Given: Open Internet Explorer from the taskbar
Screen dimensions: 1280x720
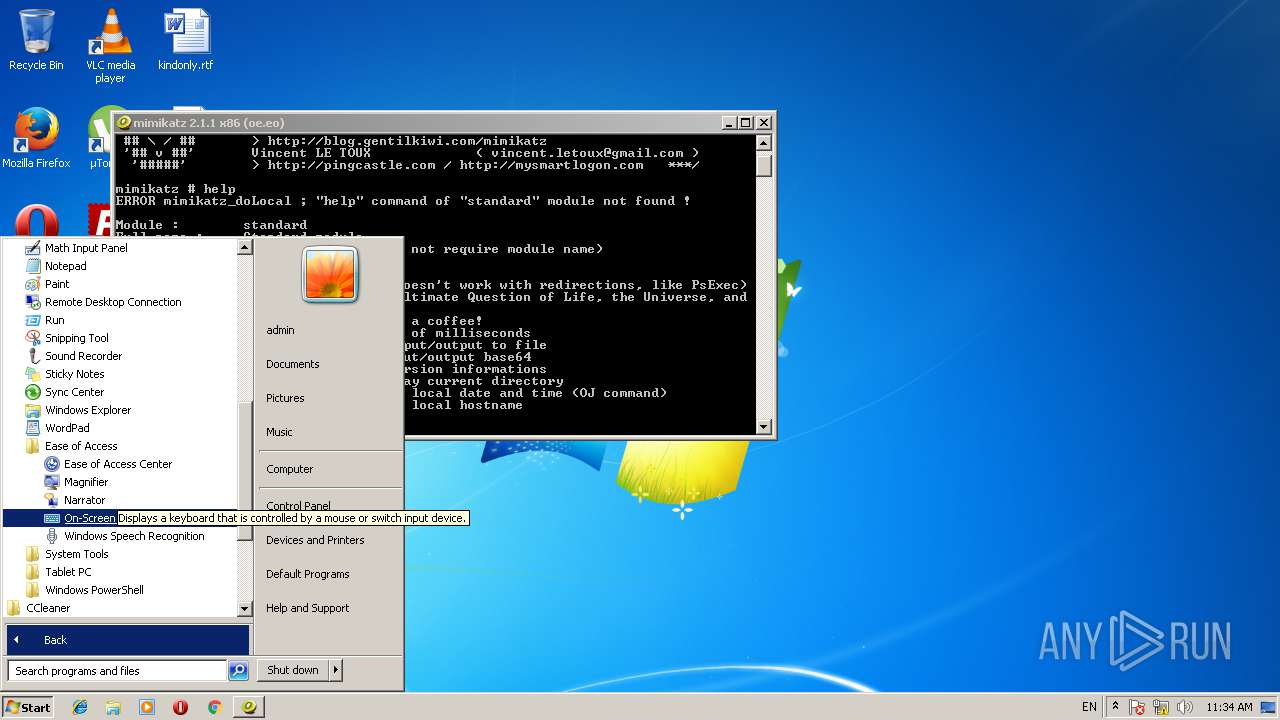Looking at the screenshot, I should (x=80, y=707).
